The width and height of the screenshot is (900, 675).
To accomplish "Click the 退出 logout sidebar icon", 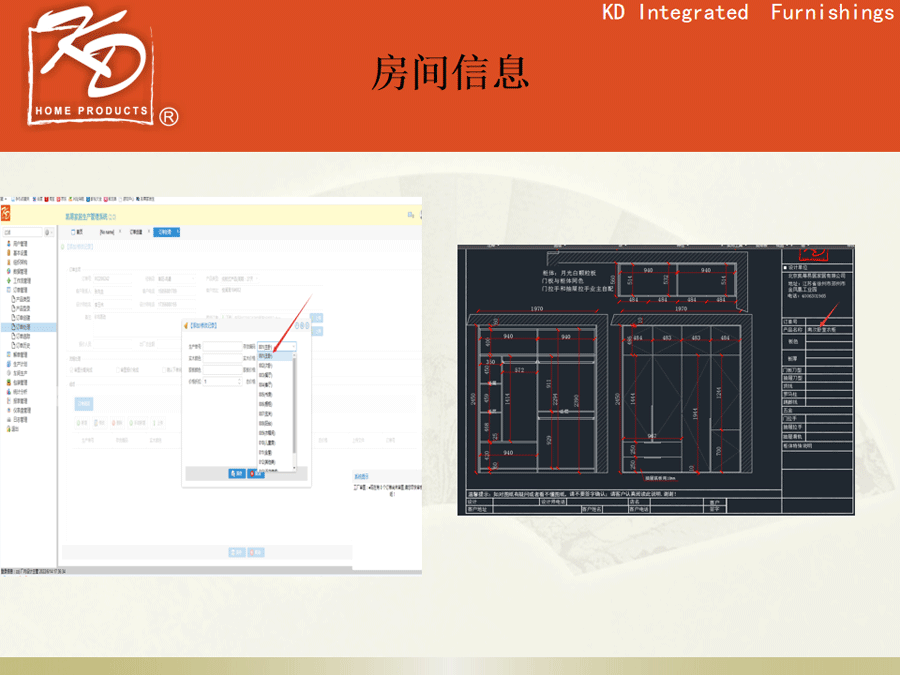I will (14, 428).
